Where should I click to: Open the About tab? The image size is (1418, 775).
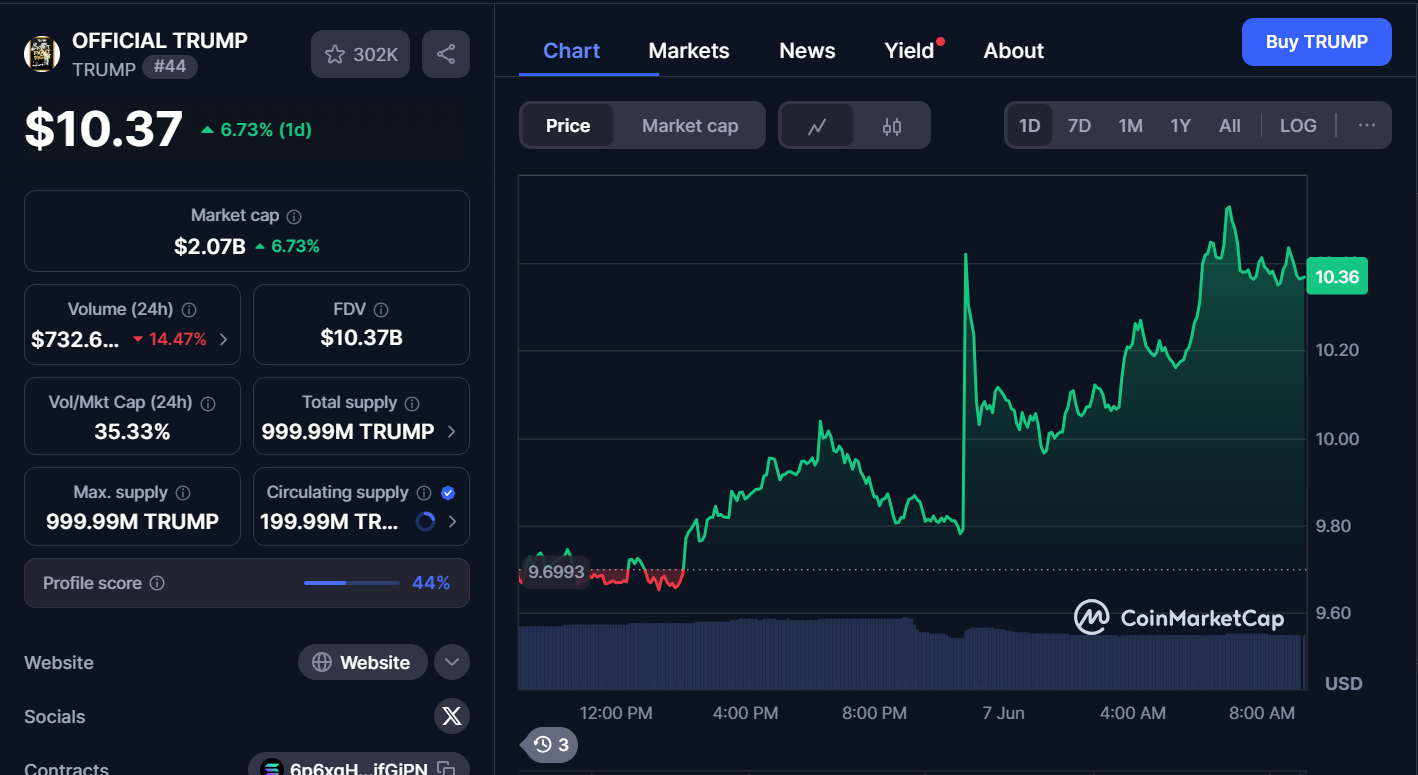point(1014,51)
